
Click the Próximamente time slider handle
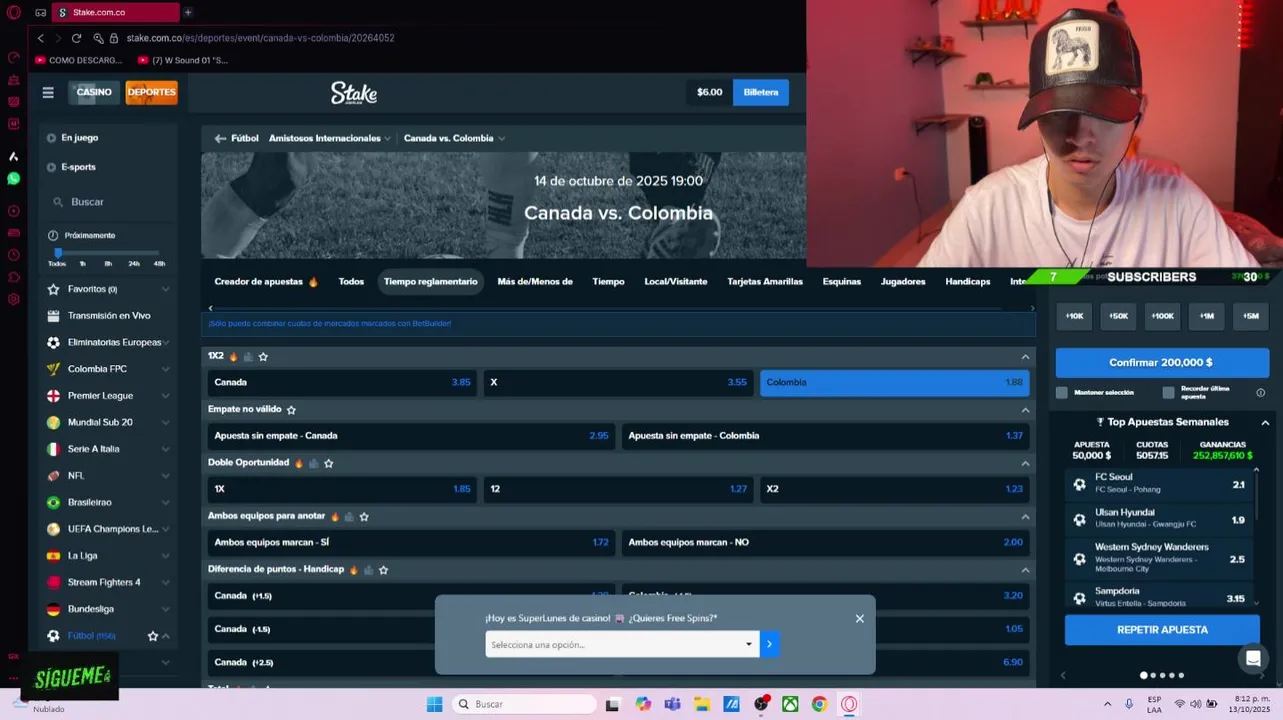(x=58, y=253)
